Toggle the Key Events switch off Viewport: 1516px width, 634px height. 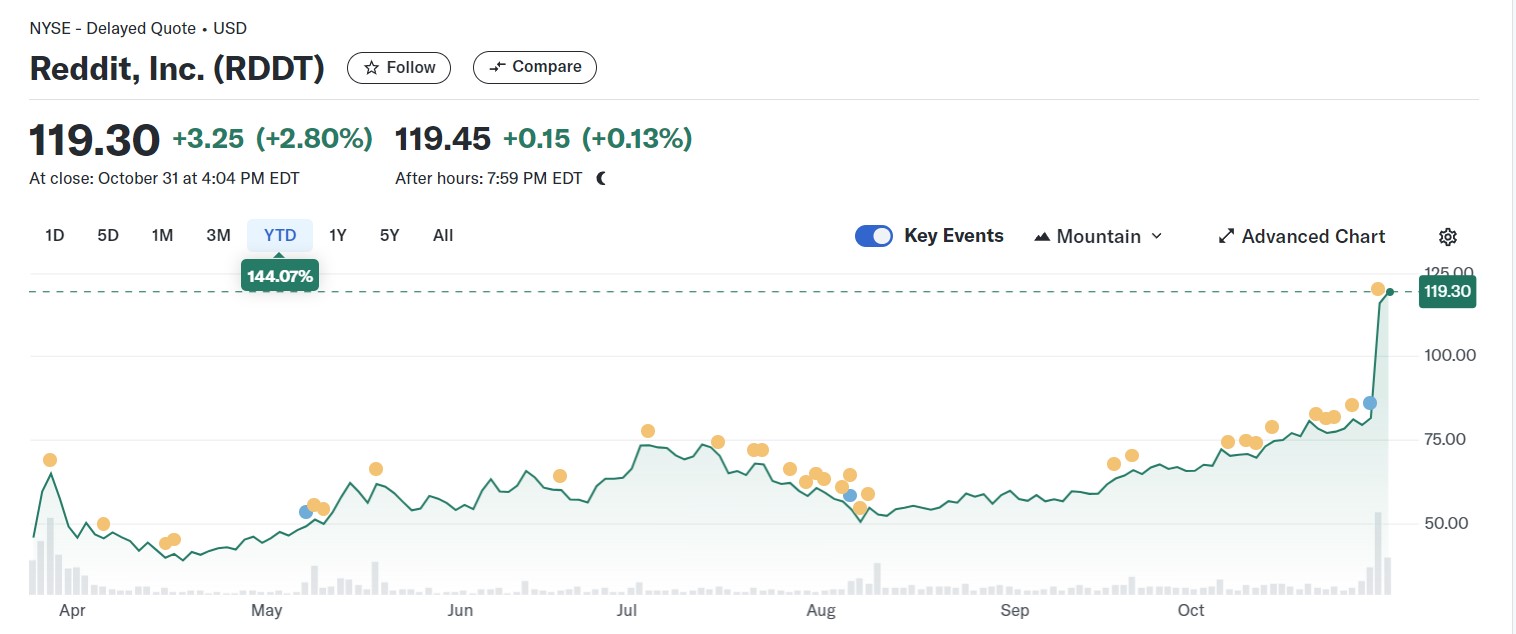coord(874,236)
